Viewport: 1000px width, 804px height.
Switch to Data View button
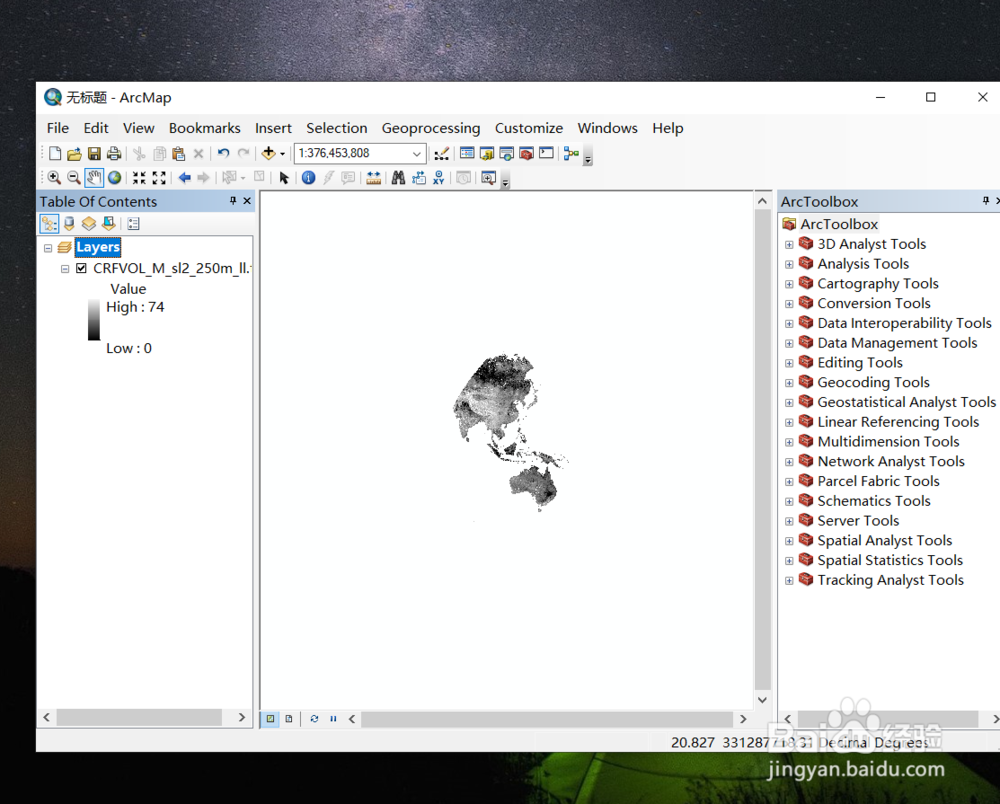click(270, 719)
